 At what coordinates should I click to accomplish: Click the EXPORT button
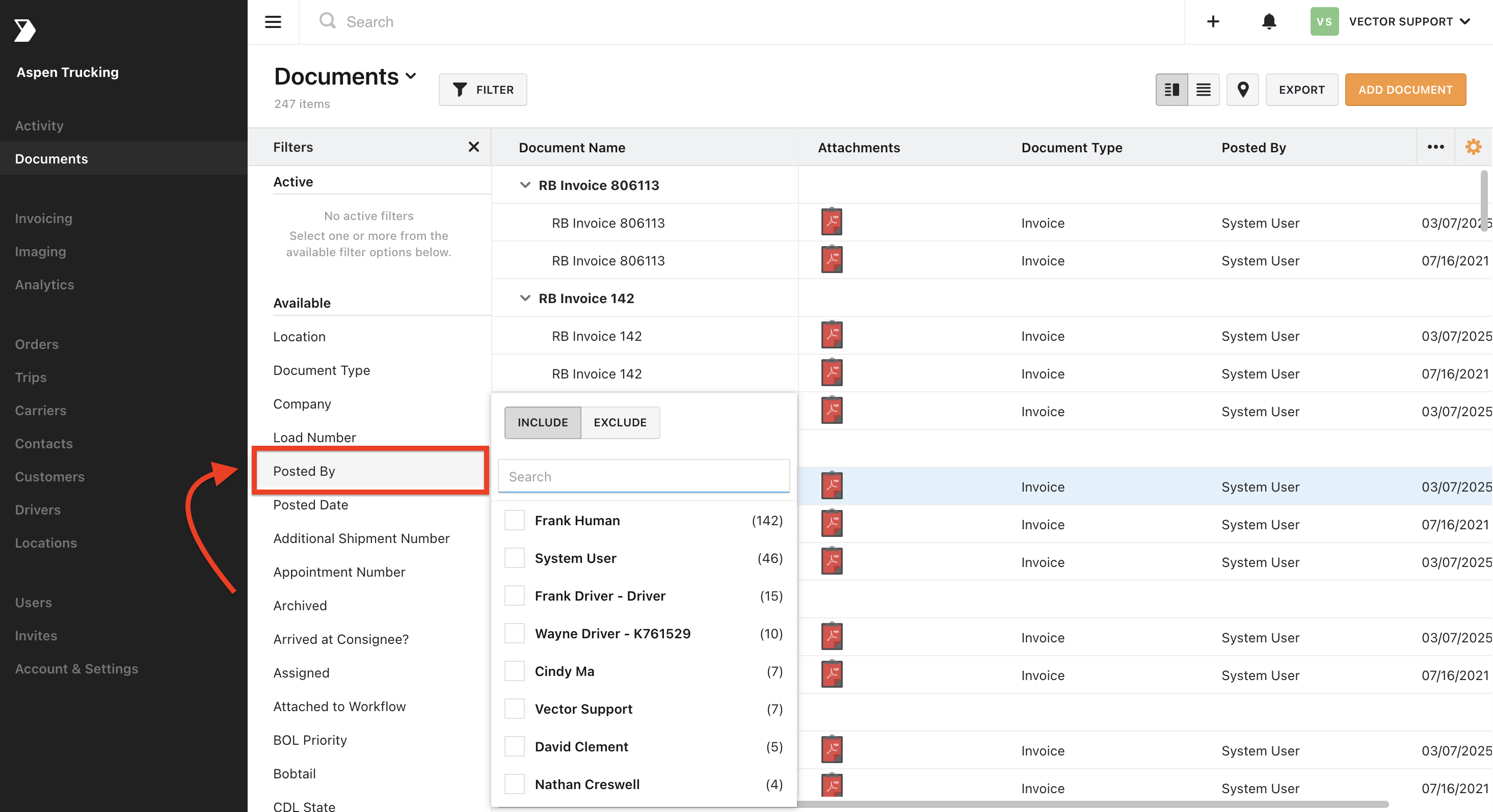coord(1301,90)
